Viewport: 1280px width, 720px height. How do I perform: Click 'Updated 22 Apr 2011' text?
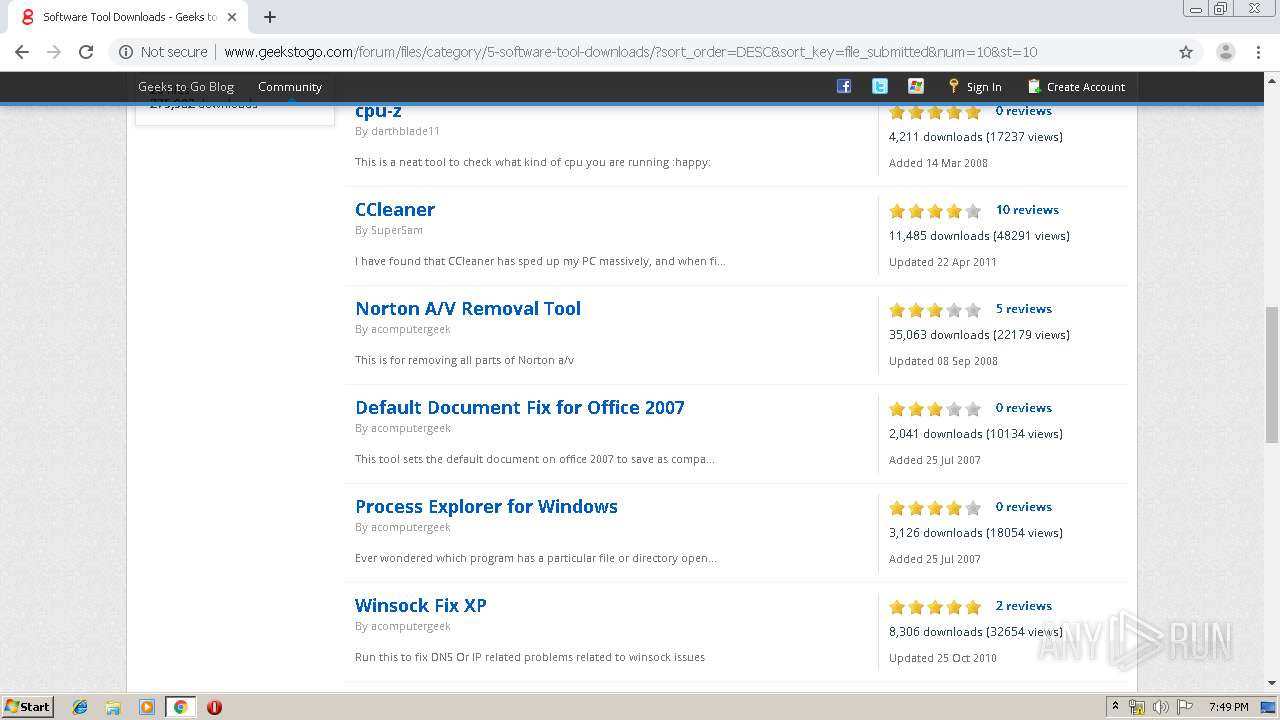[x=943, y=262]
